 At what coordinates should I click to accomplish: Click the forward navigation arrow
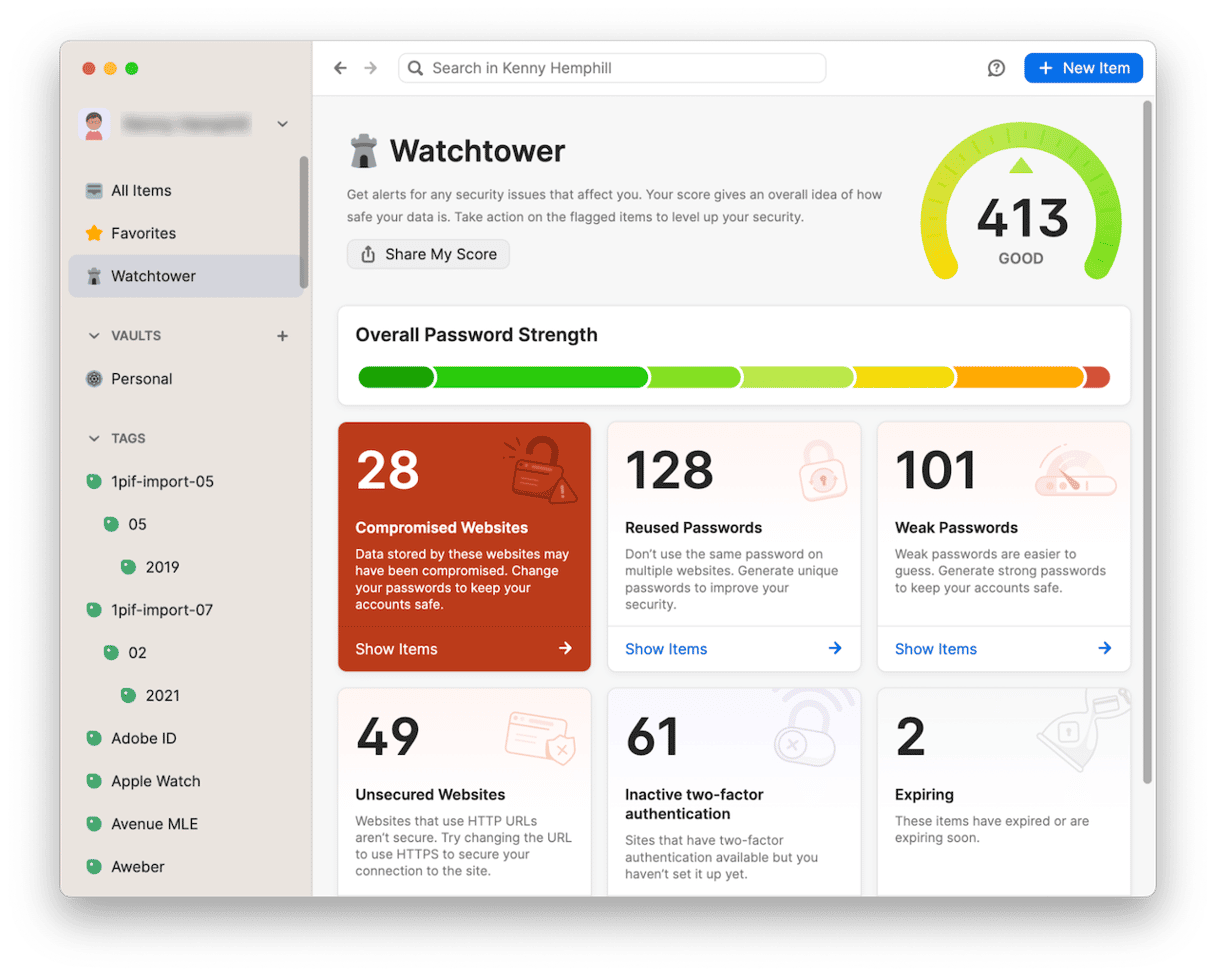point(371,68)
